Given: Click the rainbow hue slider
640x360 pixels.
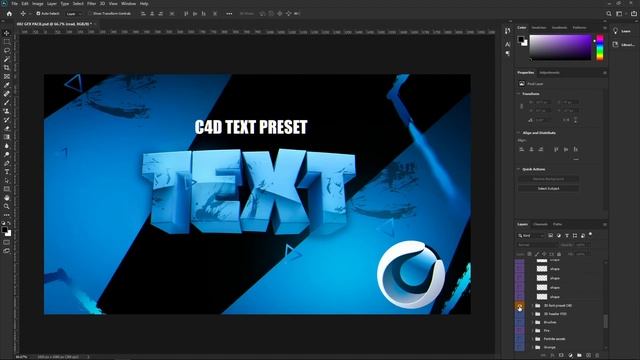Looking at the screenshot, I should pos(600,48).
